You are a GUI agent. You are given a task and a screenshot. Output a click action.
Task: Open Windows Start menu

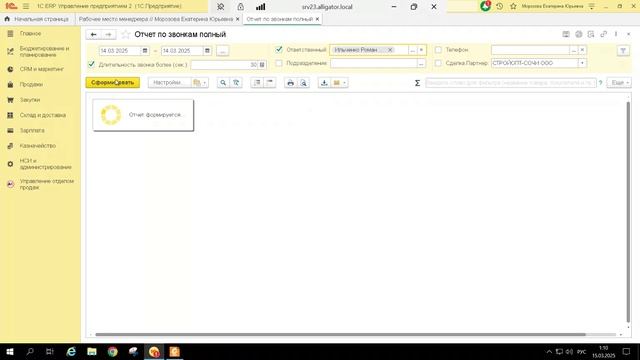click(x=10, y=351)
